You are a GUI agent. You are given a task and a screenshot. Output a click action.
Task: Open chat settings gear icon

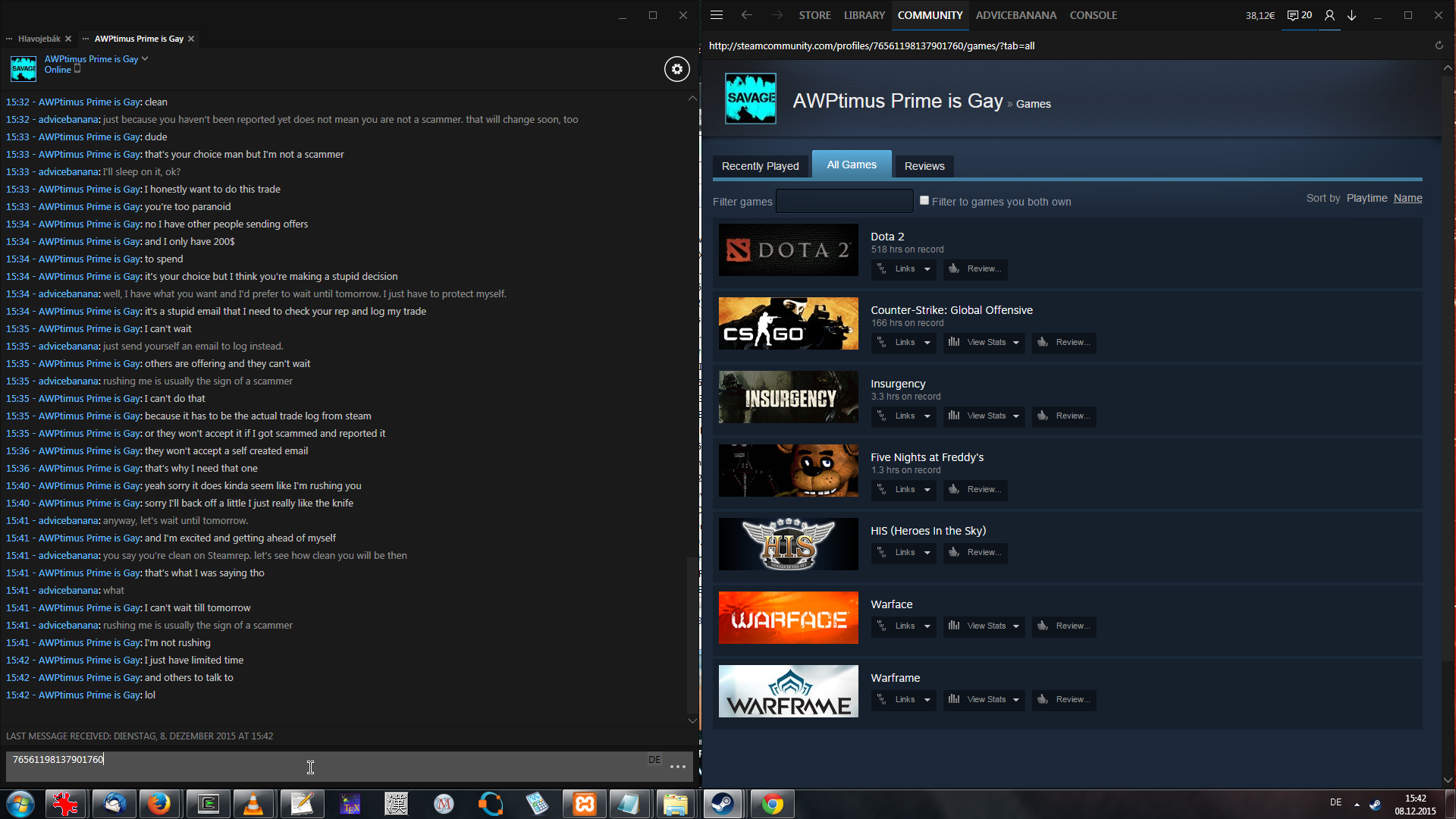click(676, 69)
